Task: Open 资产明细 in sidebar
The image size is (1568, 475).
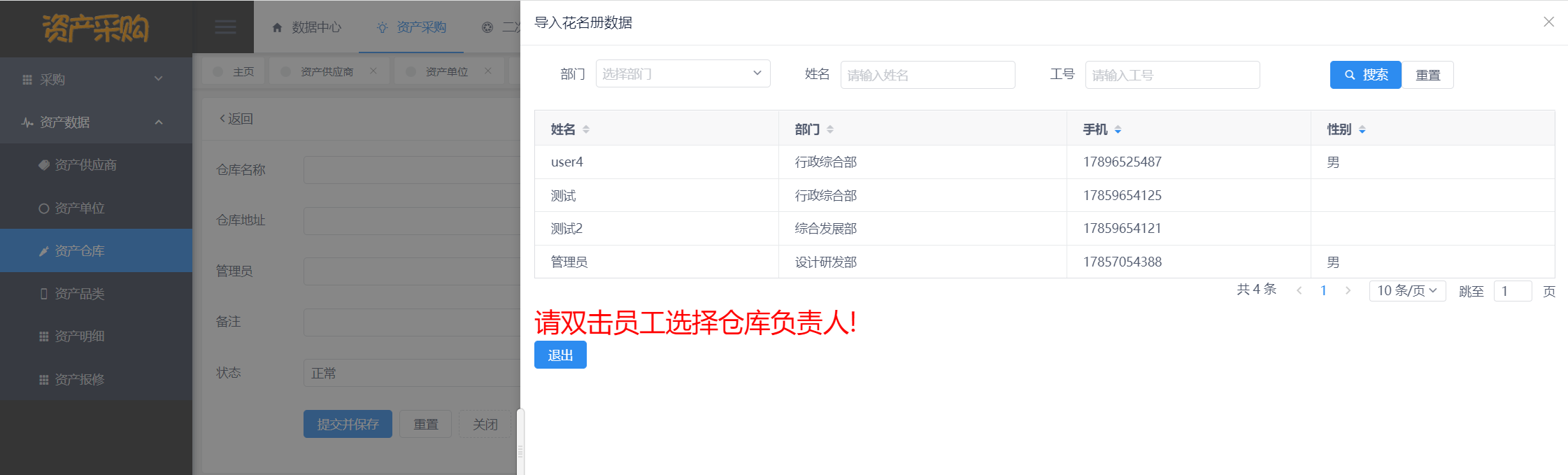Action: pyautogui.click(x=96, y=336)
